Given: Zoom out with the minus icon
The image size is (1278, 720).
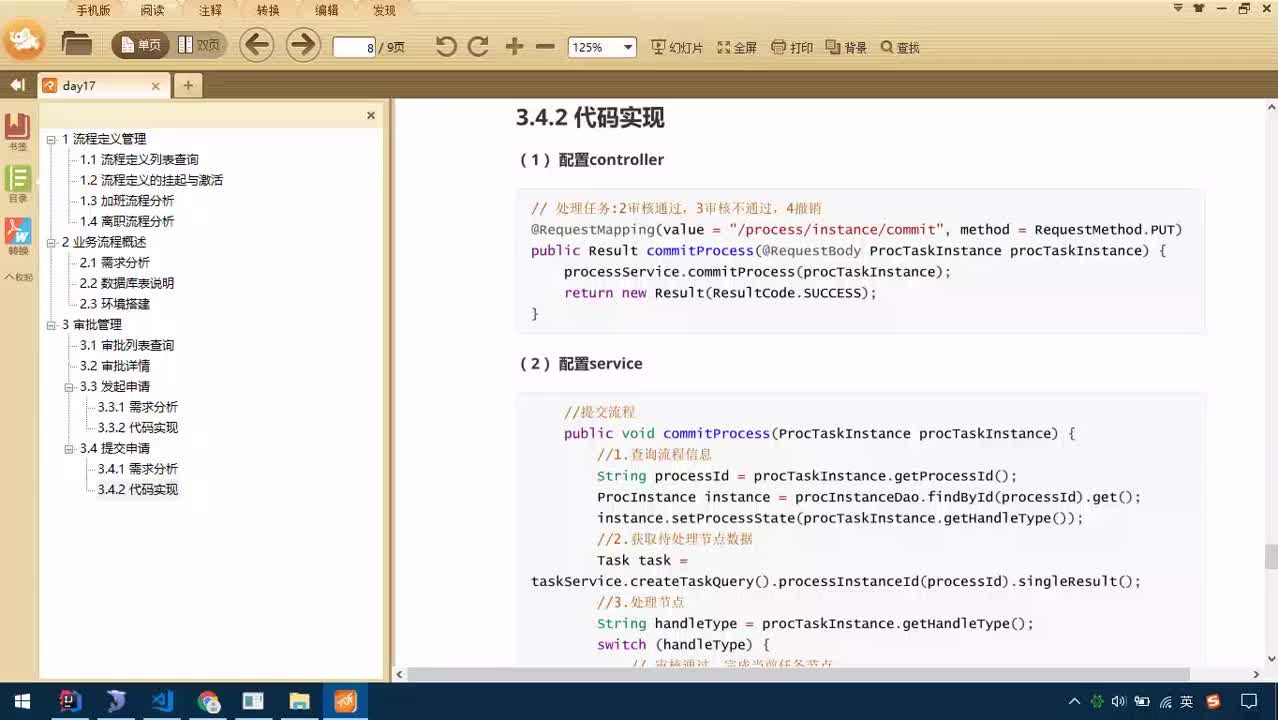Looking at the screenshot, I should coord(545,46).
